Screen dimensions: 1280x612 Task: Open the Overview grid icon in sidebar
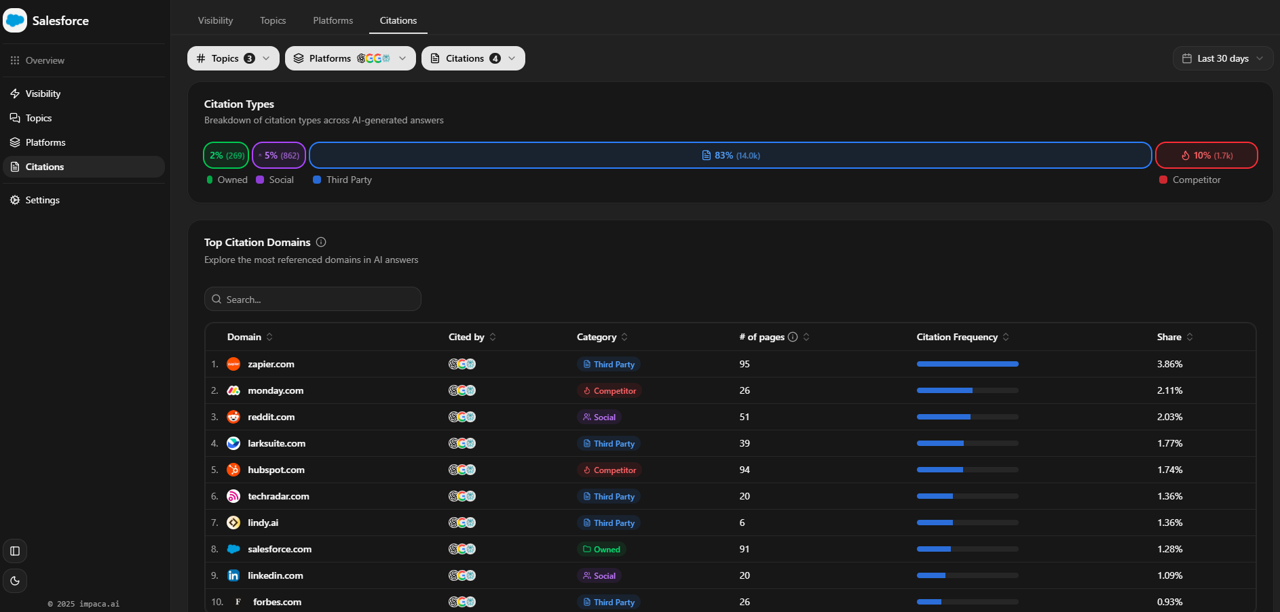click(x=14, y=60)
